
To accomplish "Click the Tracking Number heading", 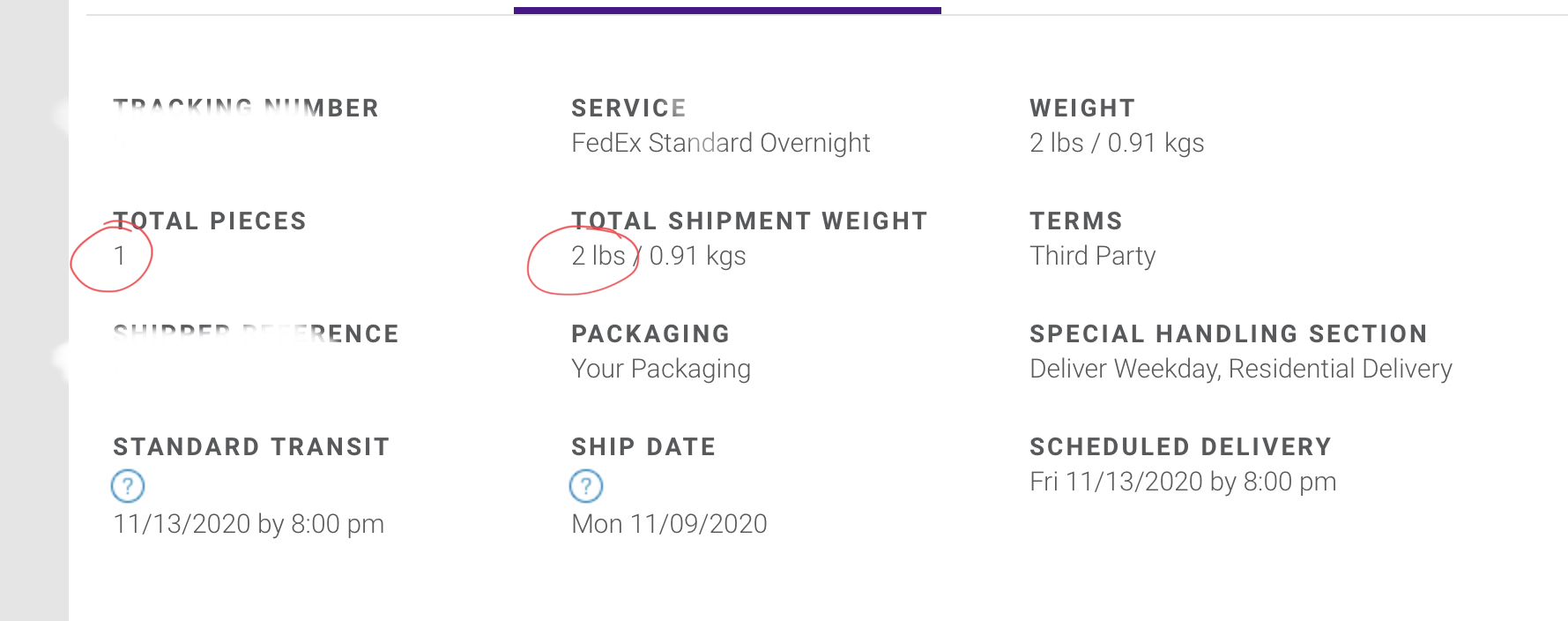I will tap(246, 108).
